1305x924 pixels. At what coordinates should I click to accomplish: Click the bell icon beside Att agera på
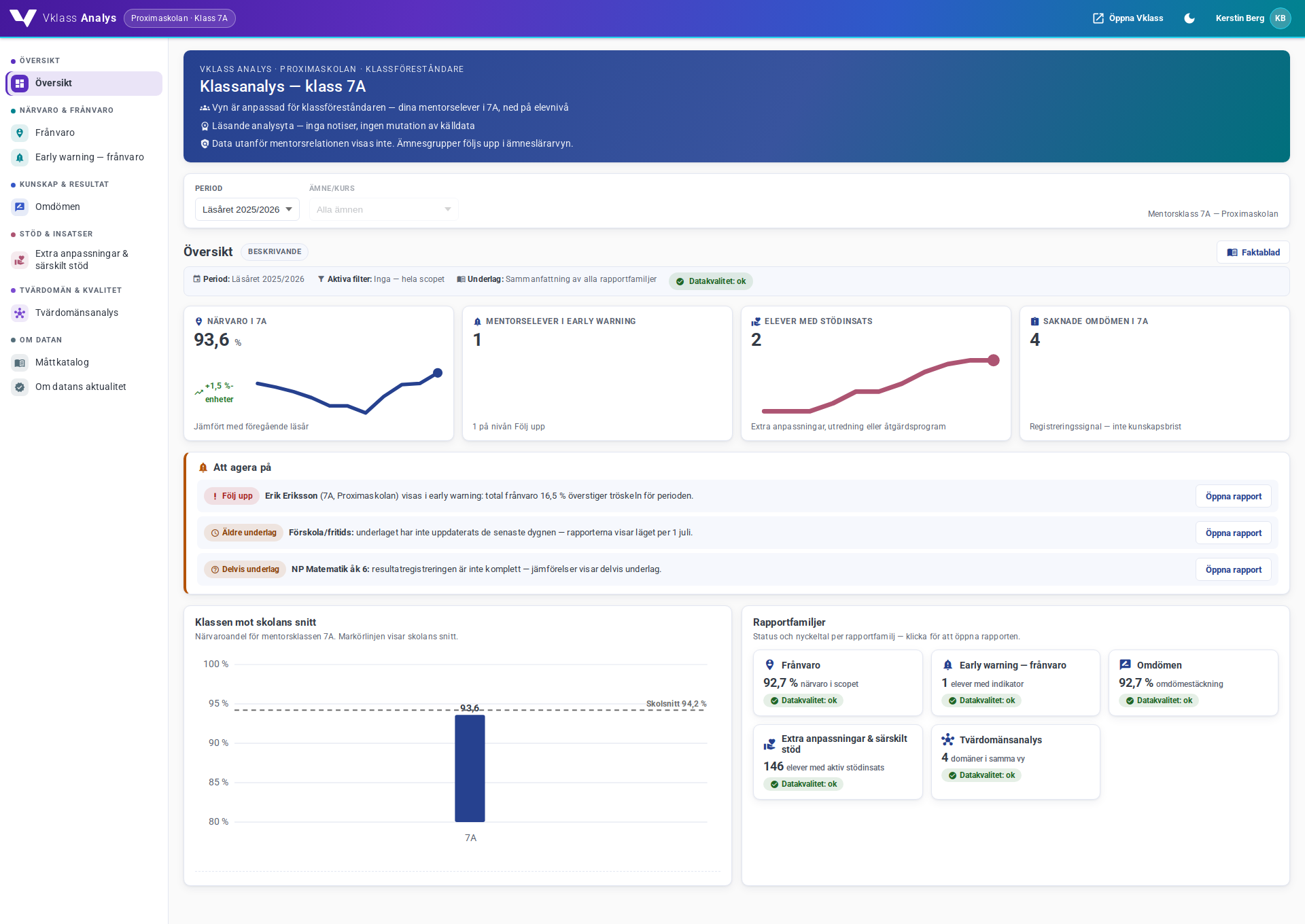coord(203,467)
